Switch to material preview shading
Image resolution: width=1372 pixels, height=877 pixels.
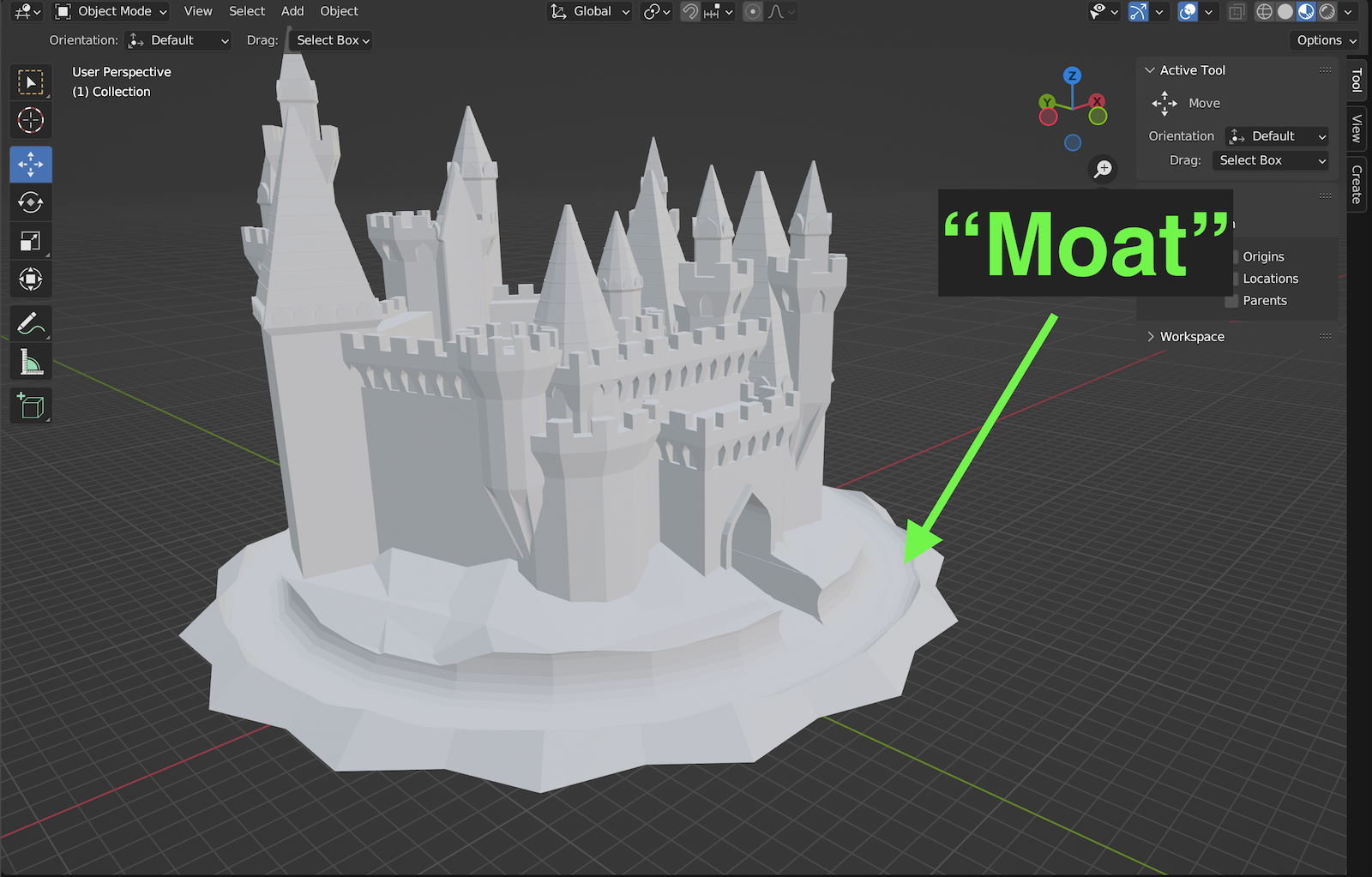(1306, 11)
